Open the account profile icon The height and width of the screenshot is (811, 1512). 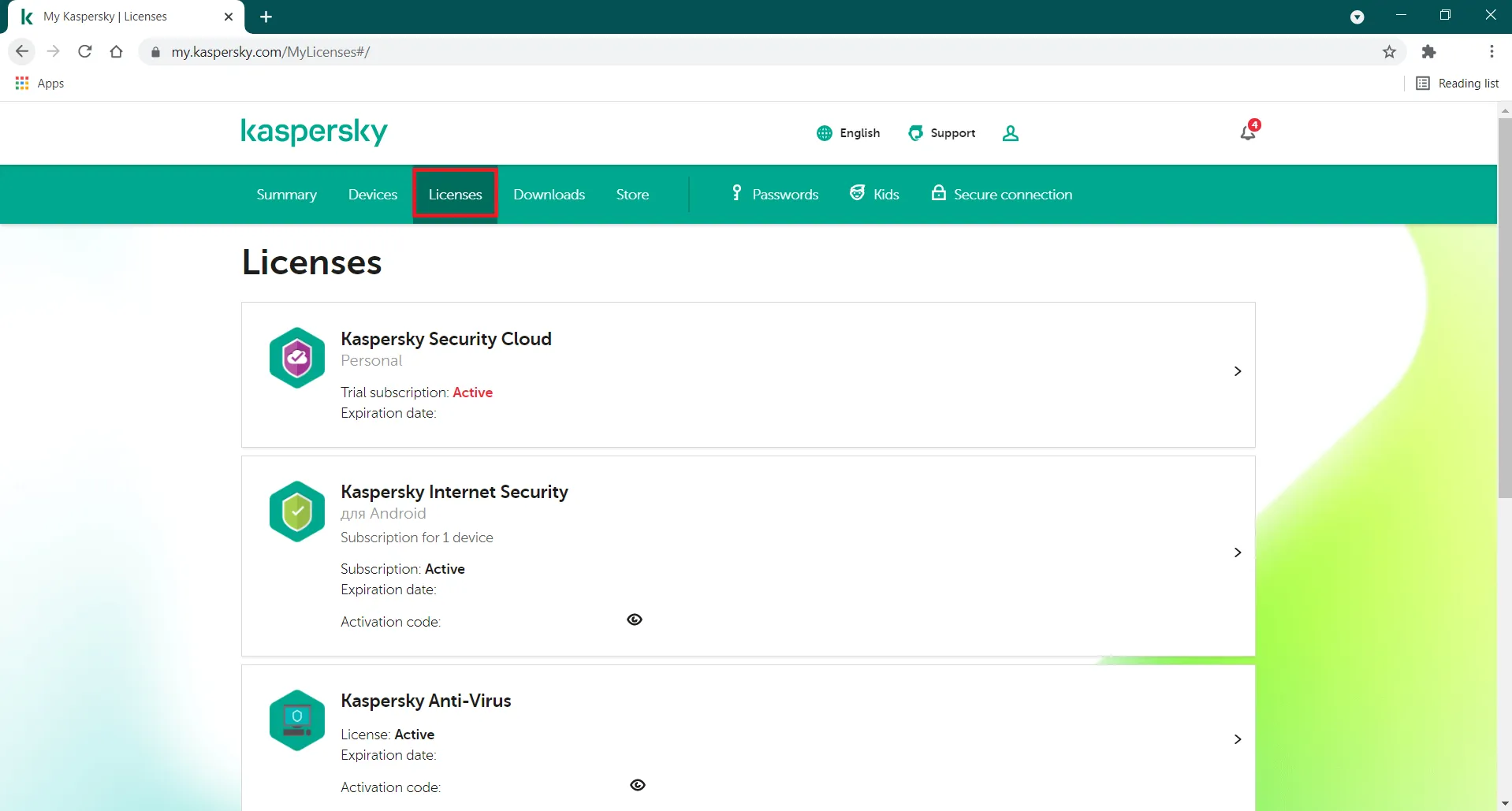point(1010,132)
